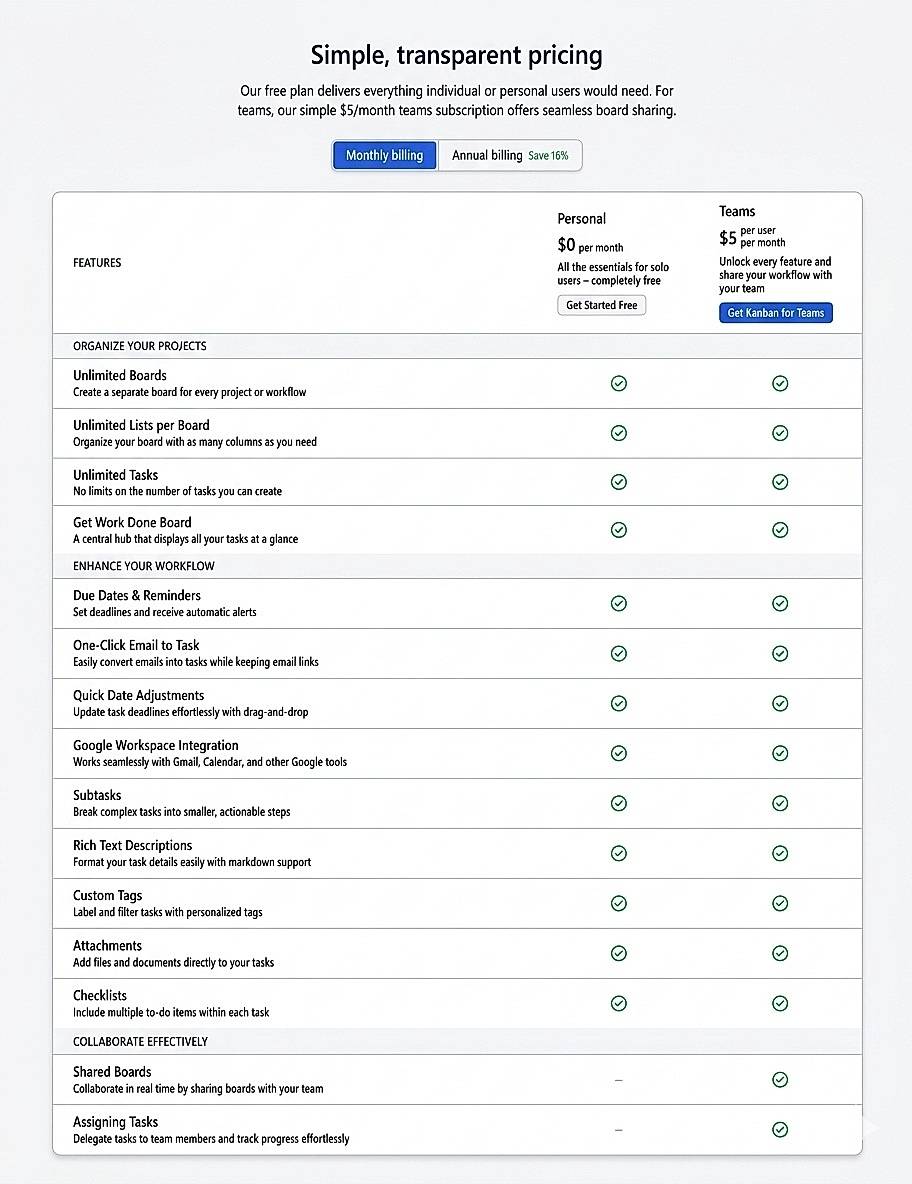Click Personal dash for Shared Boards

tap(618, 1080)
